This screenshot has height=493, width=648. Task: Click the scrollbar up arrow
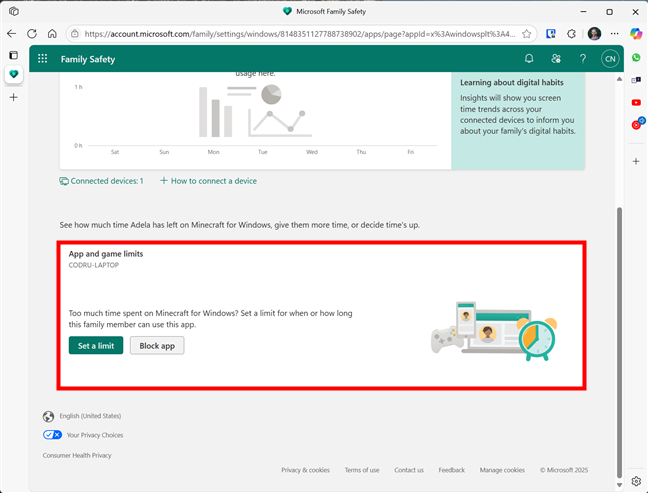[x=619, y=79]
